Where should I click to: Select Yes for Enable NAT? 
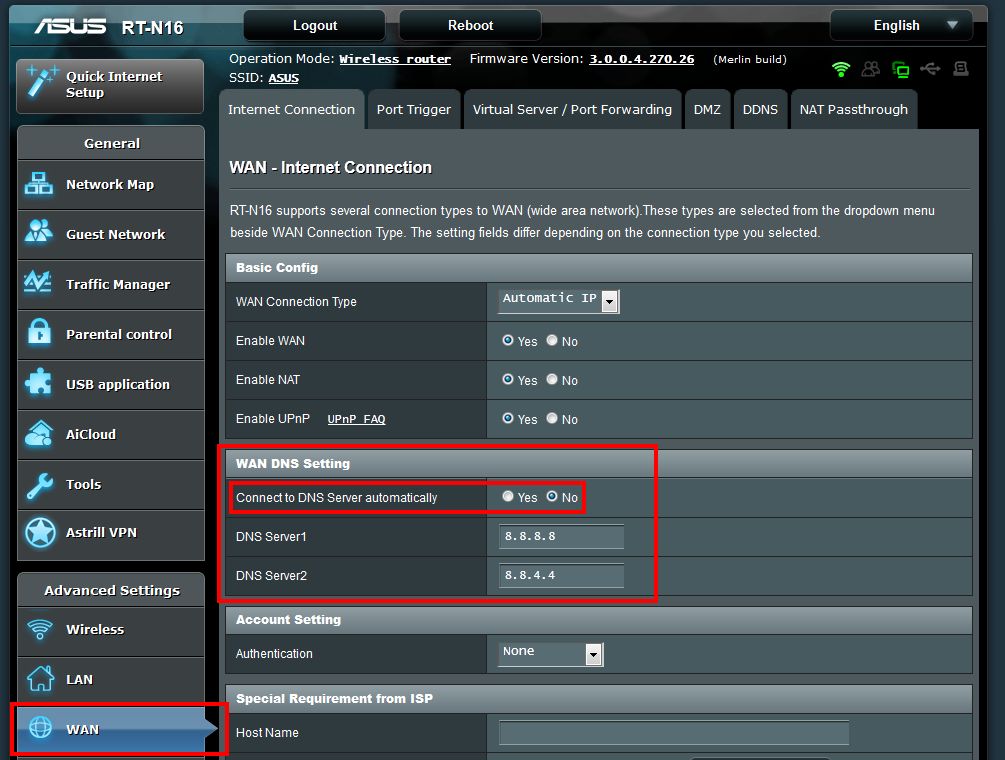(x=508, y=379)
